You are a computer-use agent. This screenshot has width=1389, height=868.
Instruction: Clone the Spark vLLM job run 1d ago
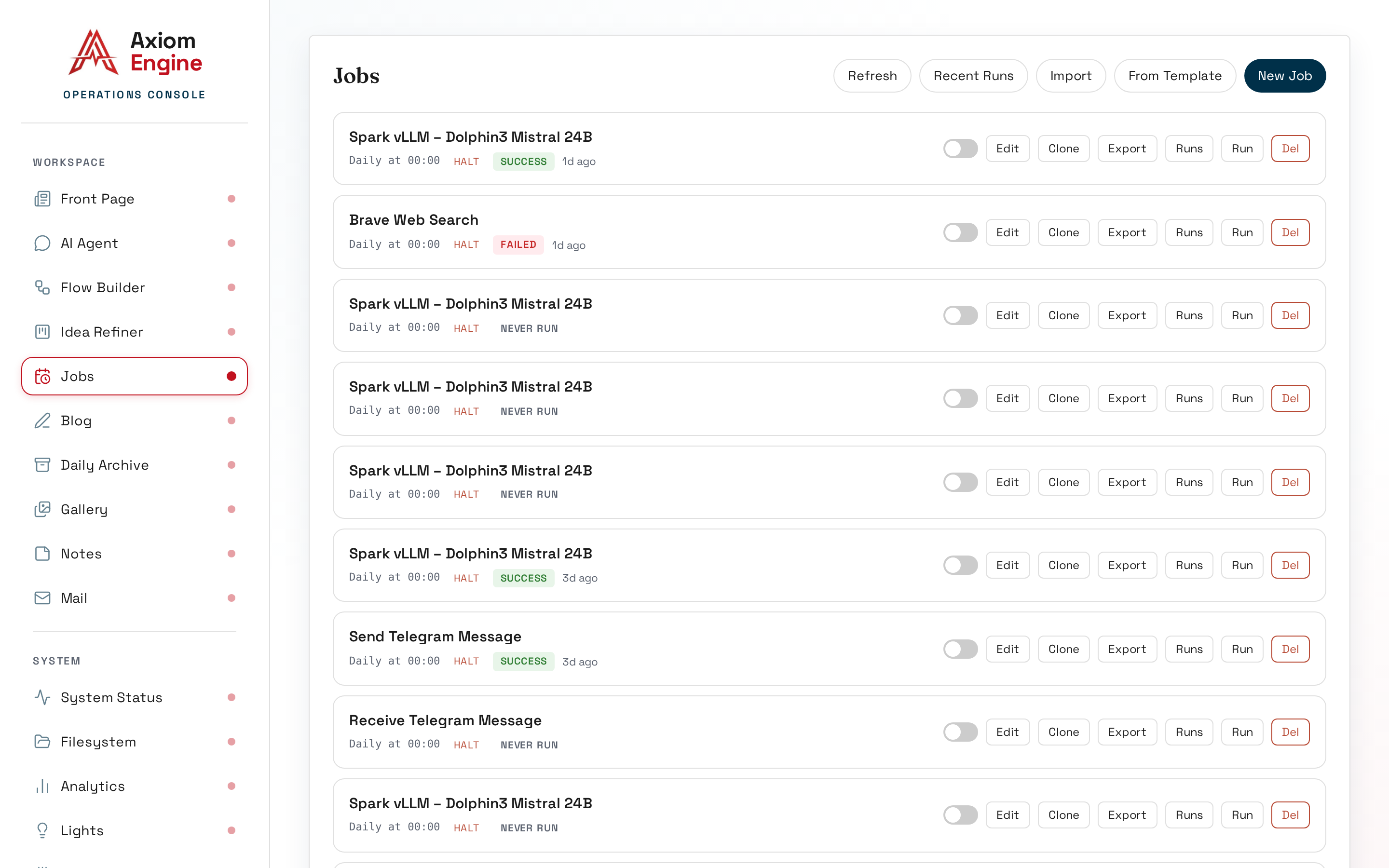click(x=1063, y=149)
